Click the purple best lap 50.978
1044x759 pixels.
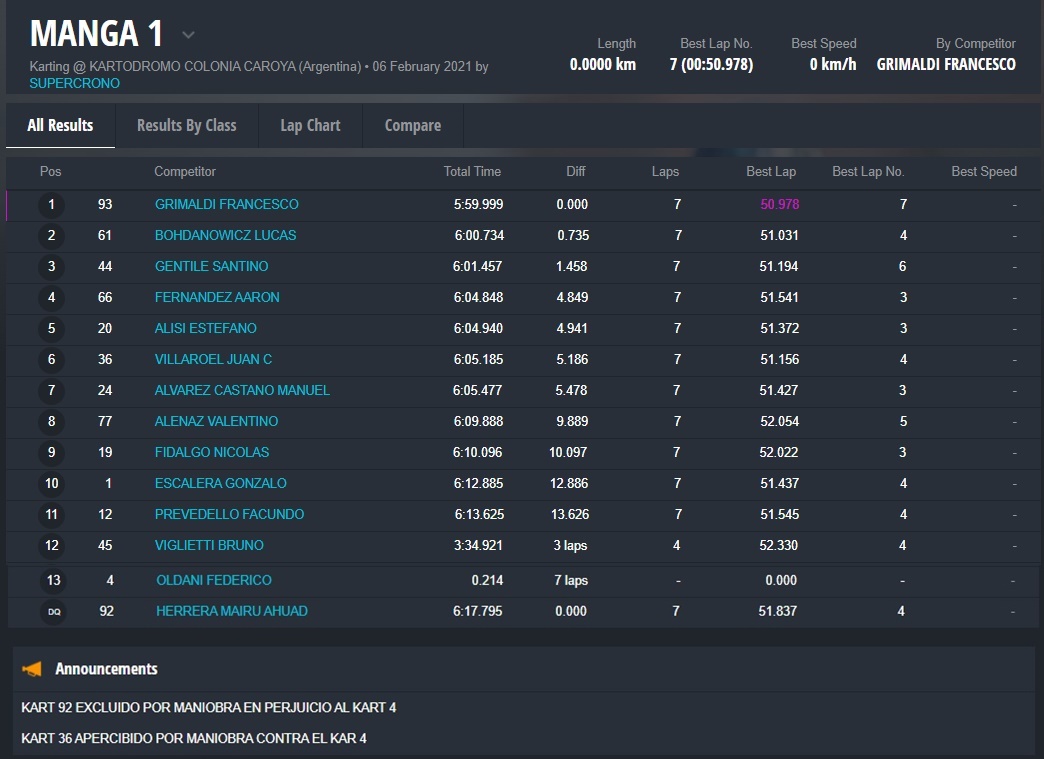coord(779,204)
